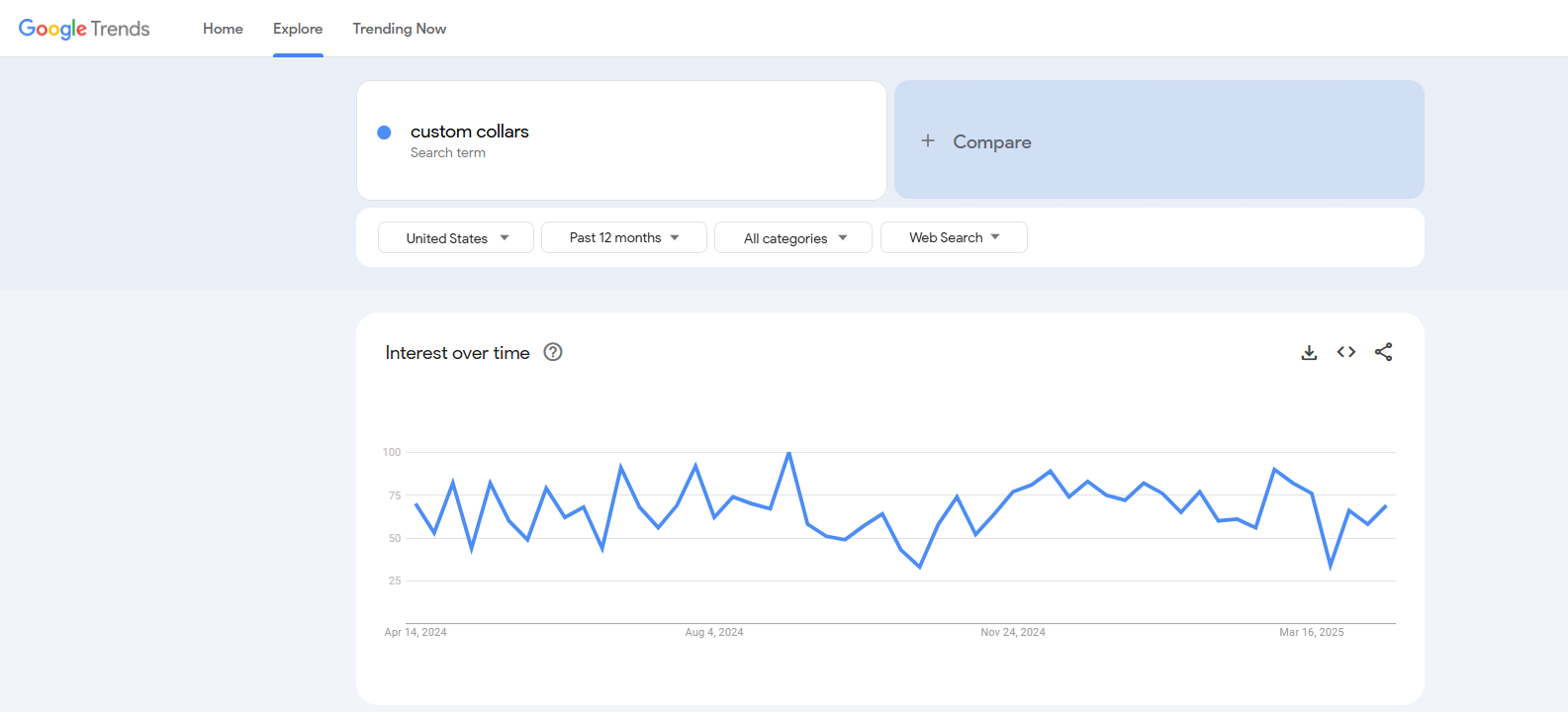Open the United States region dropdown
Viewport: 1568px width, 712px height.
pos(456,237)
